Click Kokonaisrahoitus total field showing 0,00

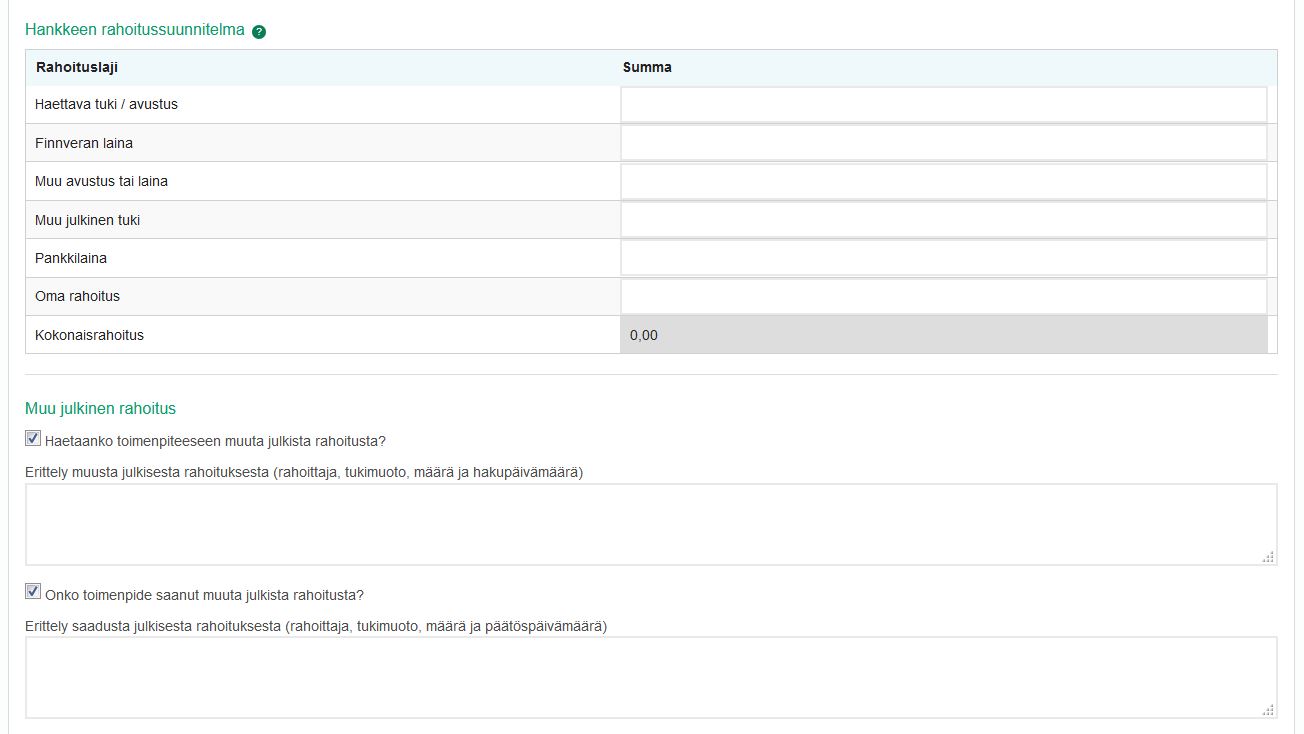tap(944, 335)
